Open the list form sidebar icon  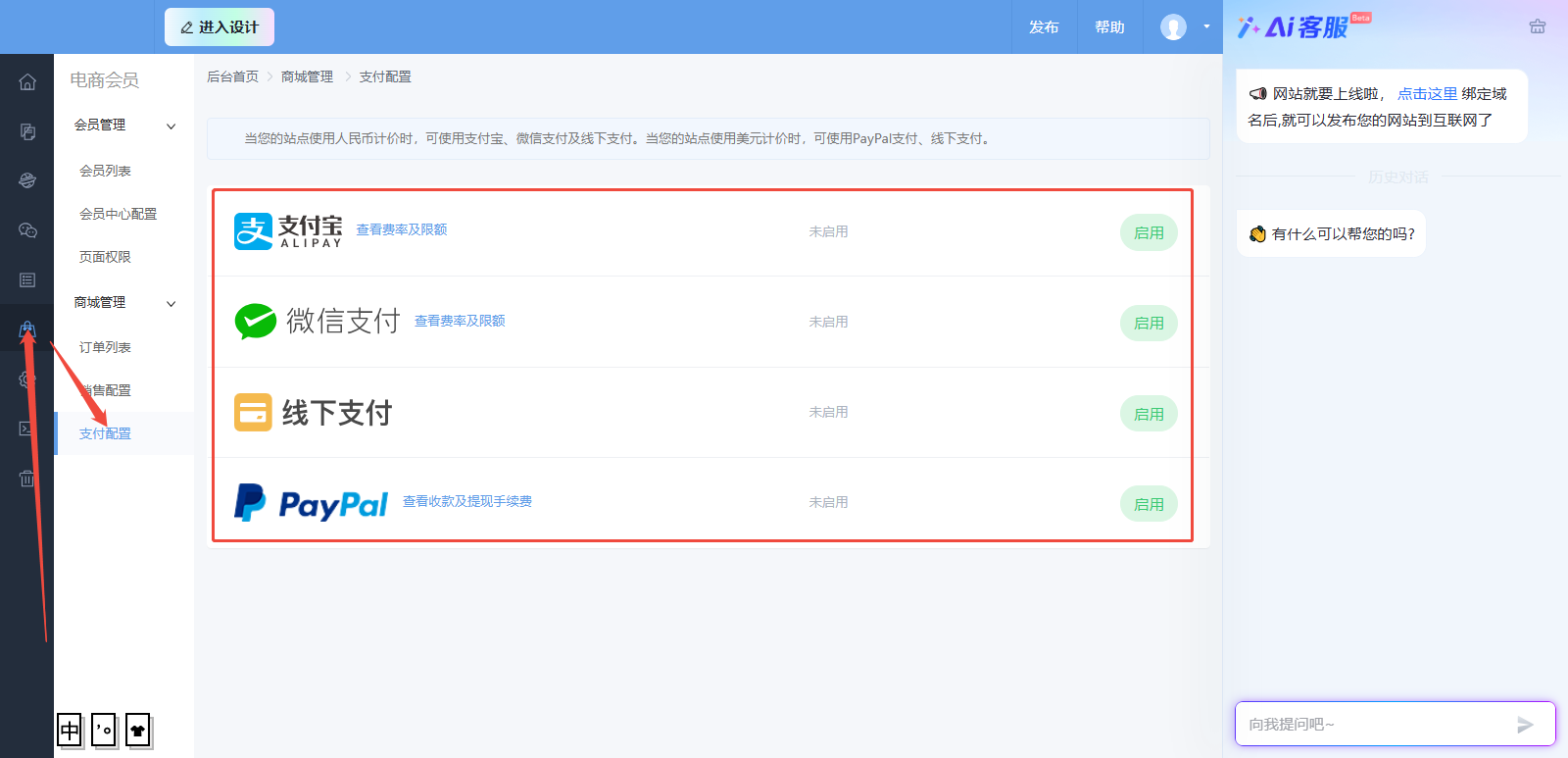(x=27, y=280)
